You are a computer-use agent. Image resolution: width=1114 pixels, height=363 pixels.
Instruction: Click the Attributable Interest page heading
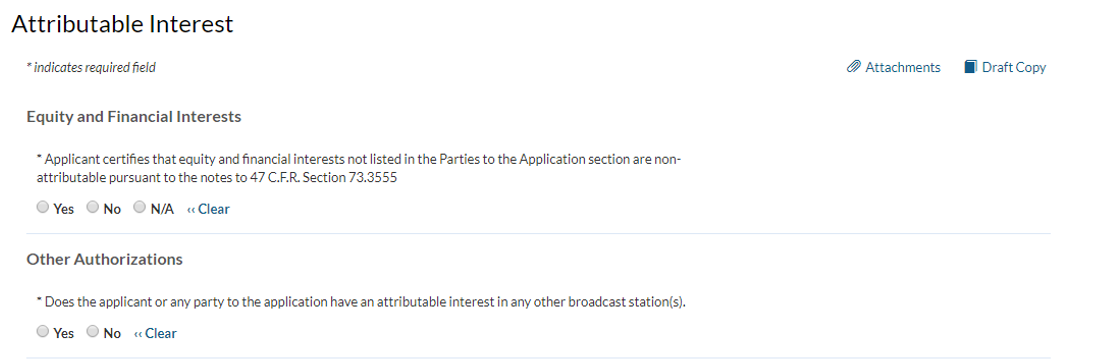tap(122, 23)
